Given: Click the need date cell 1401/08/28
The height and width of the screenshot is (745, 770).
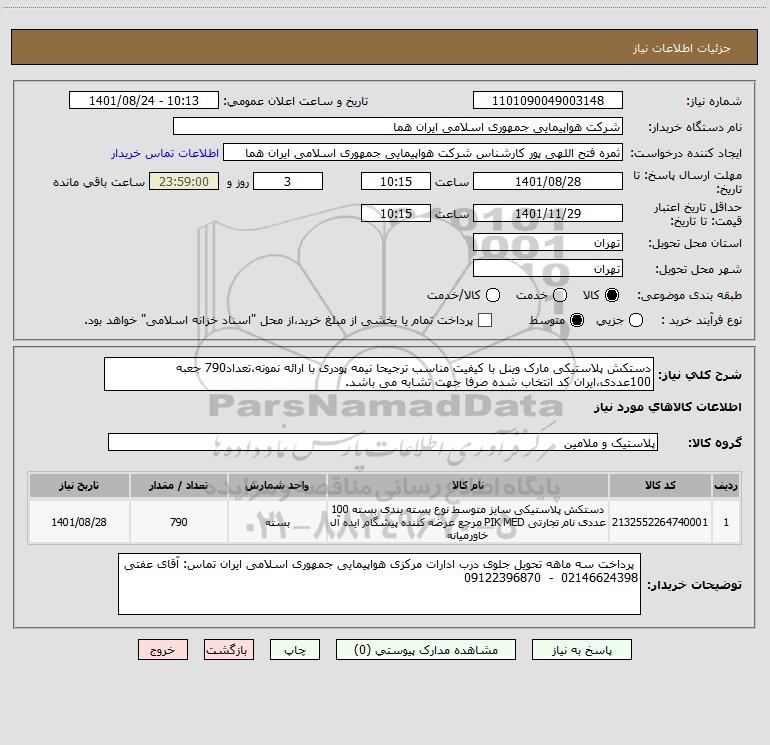Looking at the screenshot, I should [79, 522].
